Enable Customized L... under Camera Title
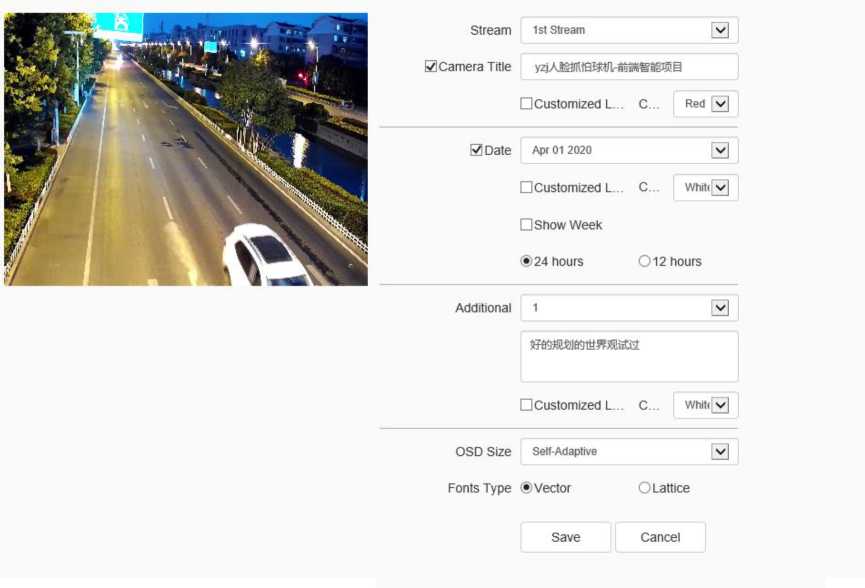The width and height of the screenshot is (865, 588). click(x=527, y=104)
